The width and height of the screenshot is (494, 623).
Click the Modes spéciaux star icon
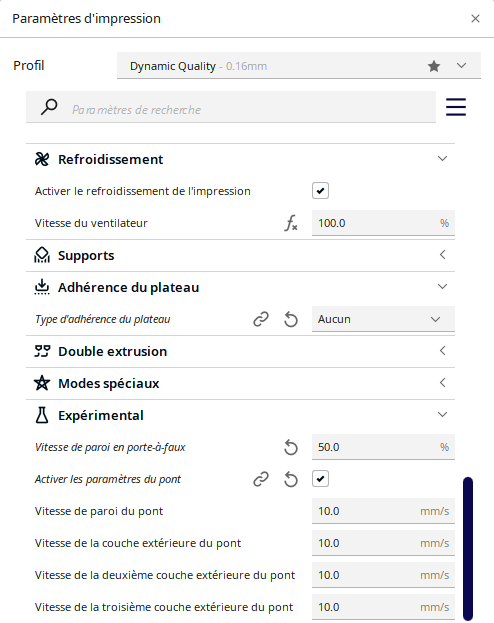(42, 383)
